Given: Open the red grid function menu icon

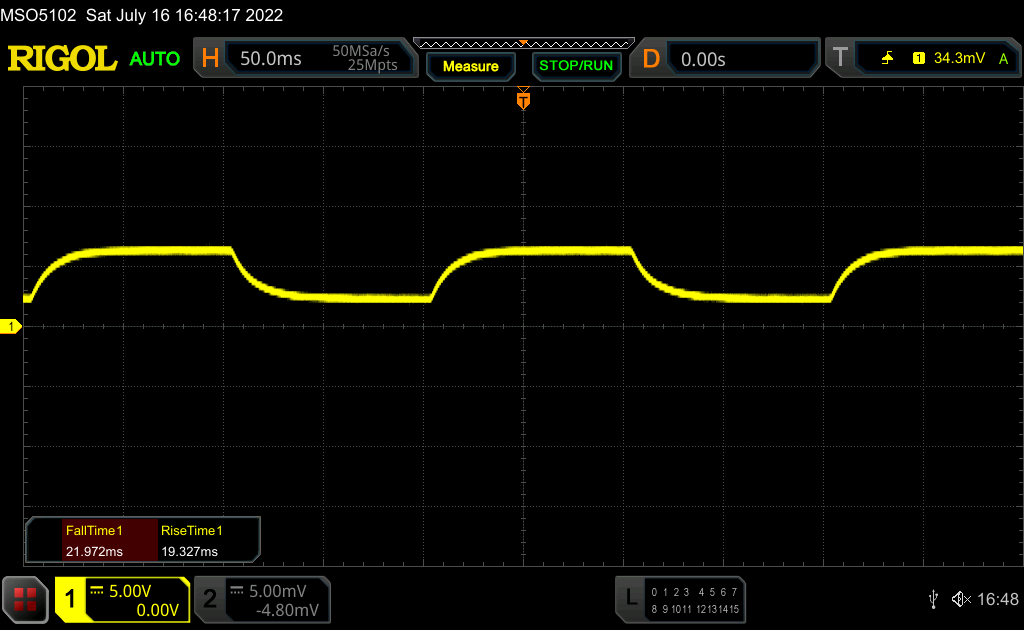Looking at the screenshot, I should tap(25, 598).
